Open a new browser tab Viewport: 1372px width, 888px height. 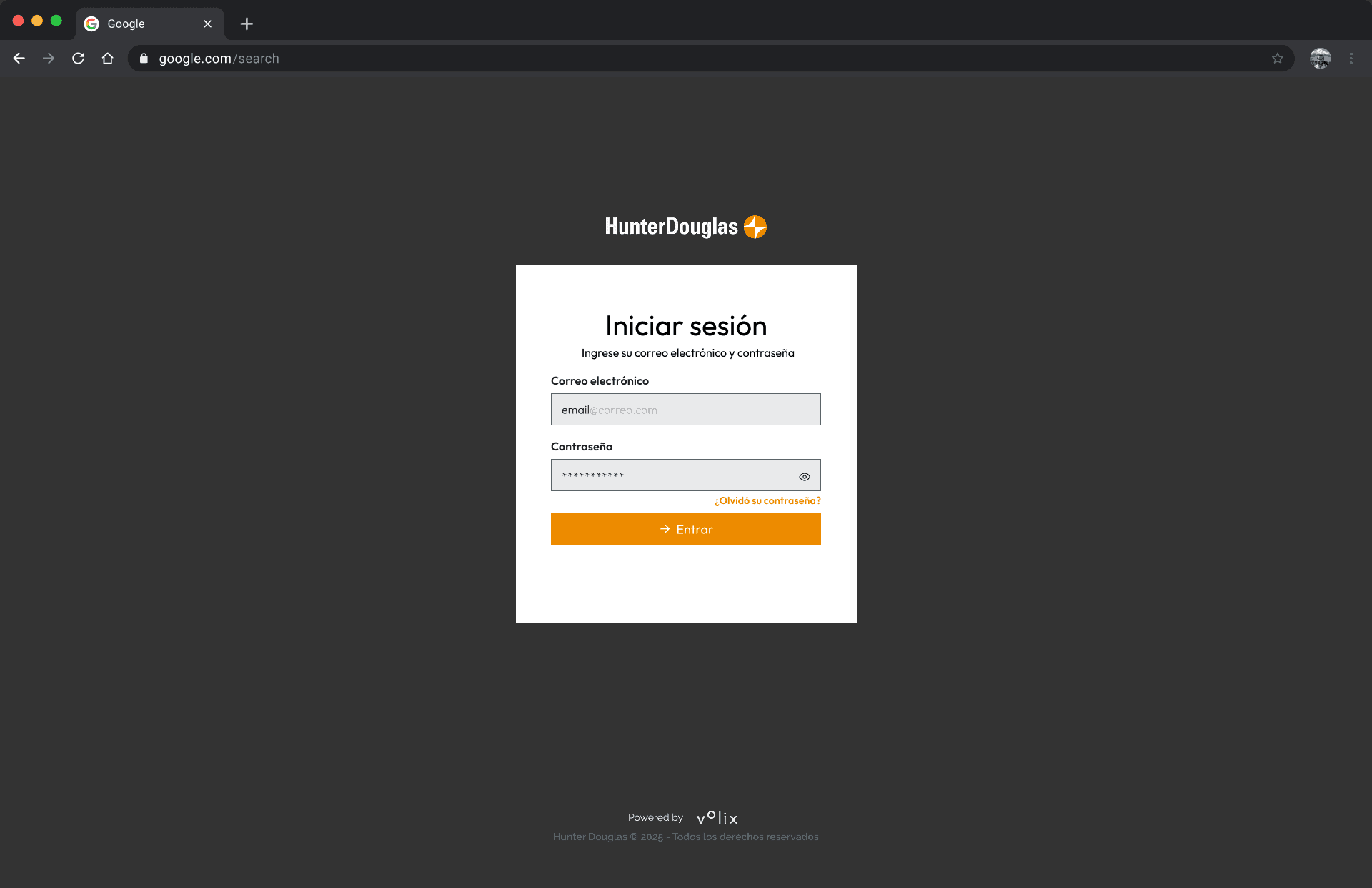(x=247, y=24)
